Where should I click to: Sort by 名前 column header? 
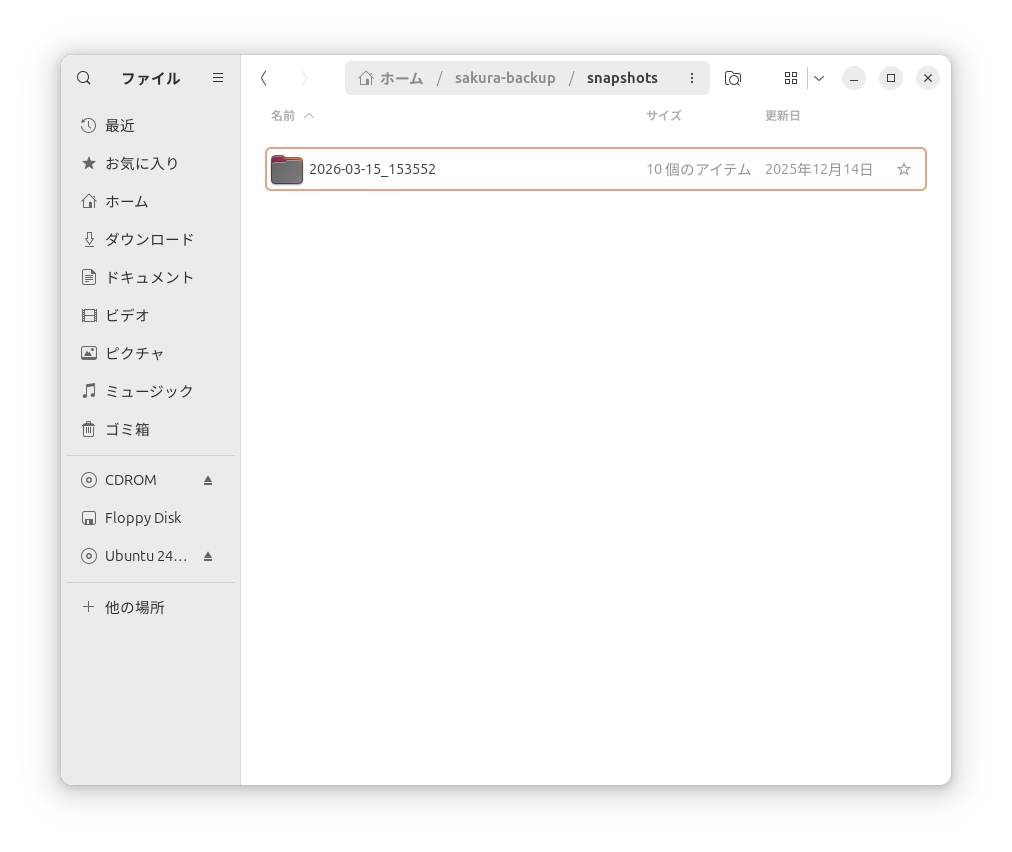[283, 116]
